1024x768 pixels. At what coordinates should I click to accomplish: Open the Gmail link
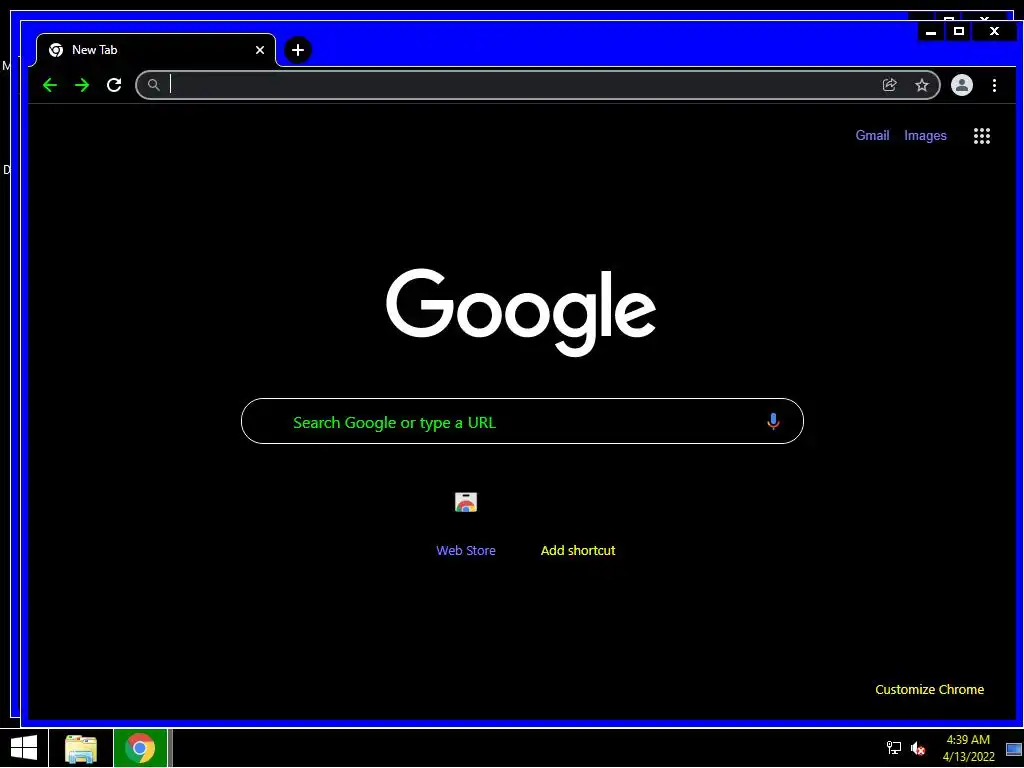tap(872, 135)
